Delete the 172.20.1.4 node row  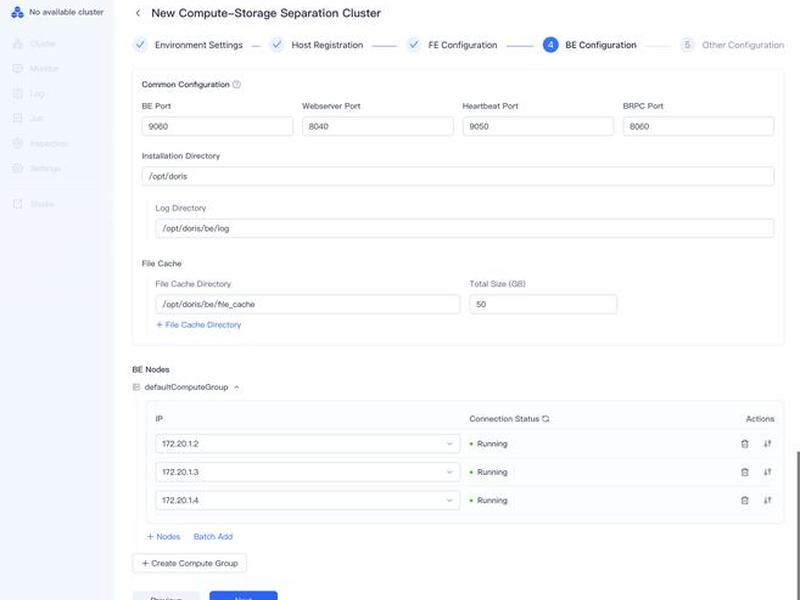point(745,501)
